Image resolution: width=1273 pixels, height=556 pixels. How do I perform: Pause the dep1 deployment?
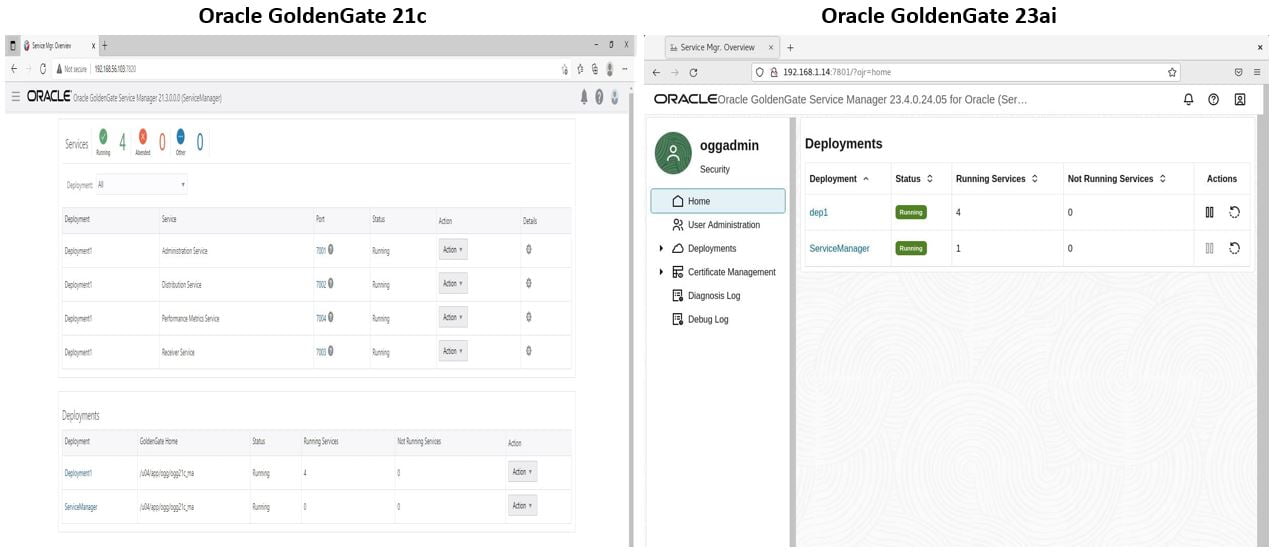1209,212
